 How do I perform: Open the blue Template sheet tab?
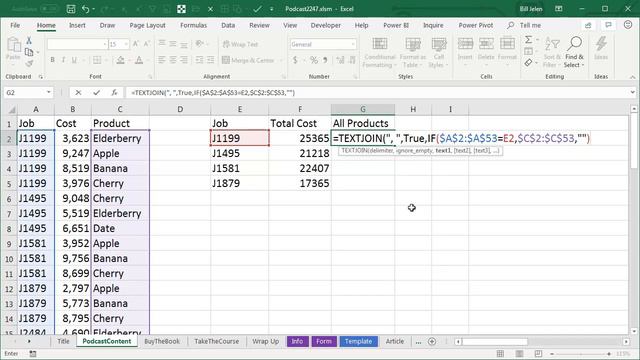tap(358, 341)
